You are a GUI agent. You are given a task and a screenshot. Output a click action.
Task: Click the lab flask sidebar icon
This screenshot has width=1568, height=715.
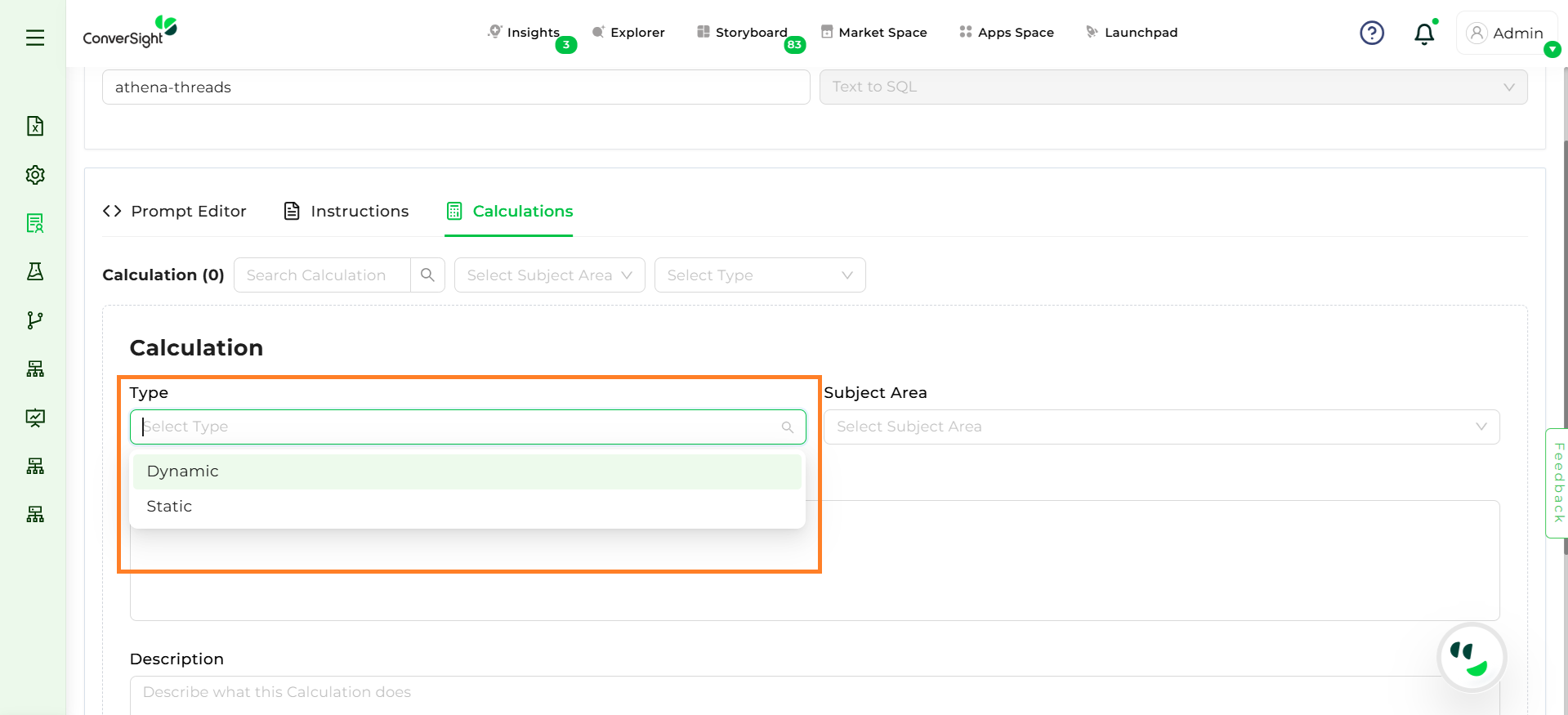tap(35, 272)
